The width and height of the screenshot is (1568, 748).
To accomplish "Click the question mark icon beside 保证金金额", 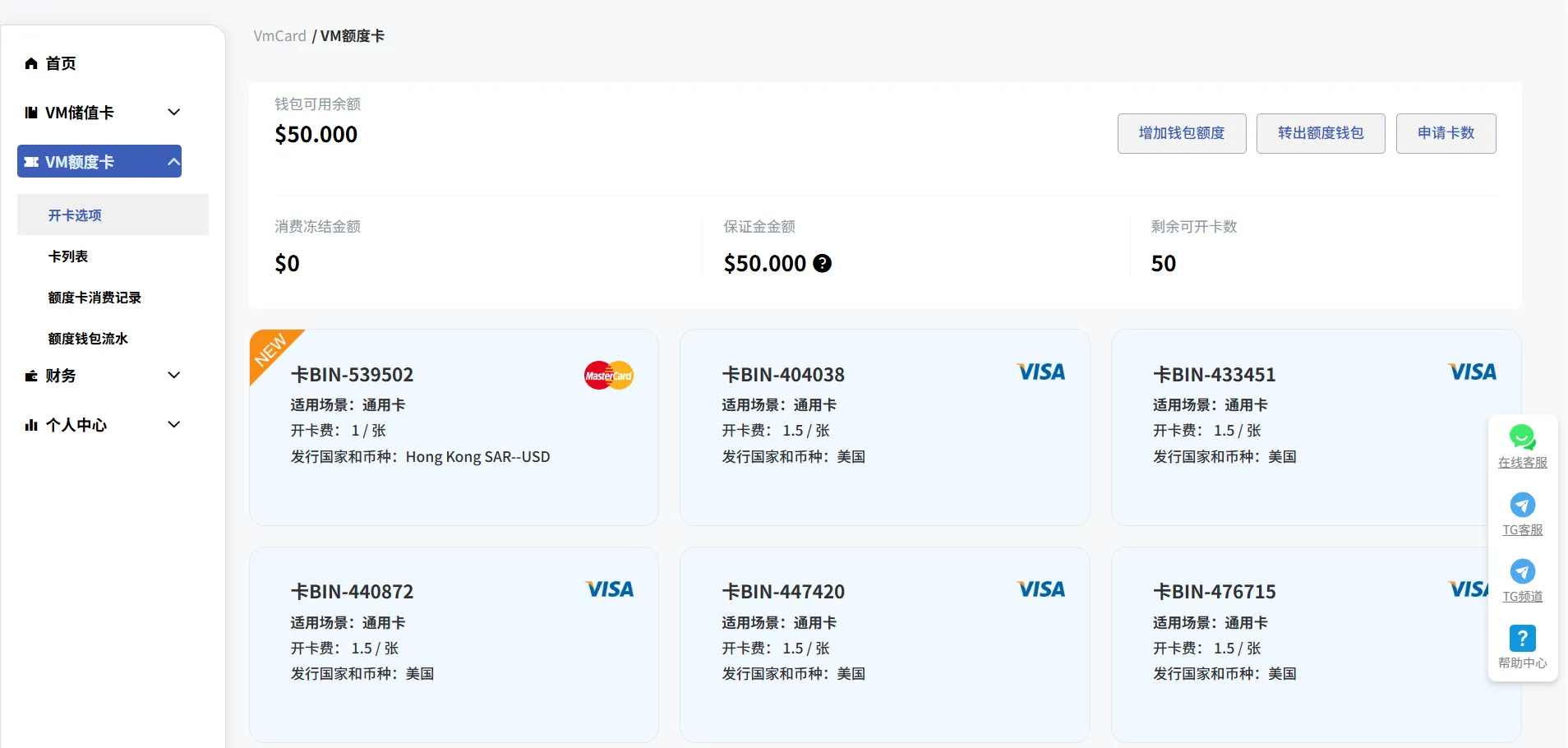I will tap(822, 263).
